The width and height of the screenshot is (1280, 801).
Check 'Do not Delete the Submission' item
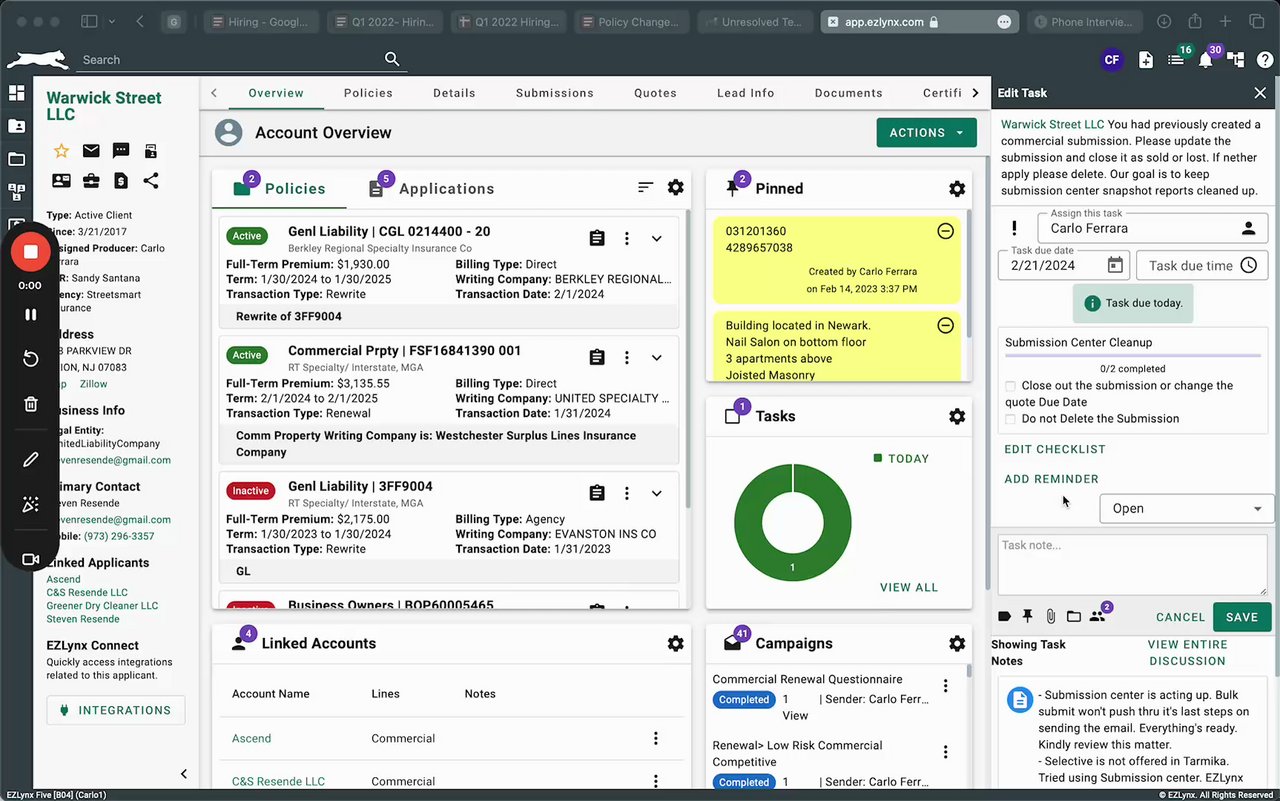[1011, 419]
